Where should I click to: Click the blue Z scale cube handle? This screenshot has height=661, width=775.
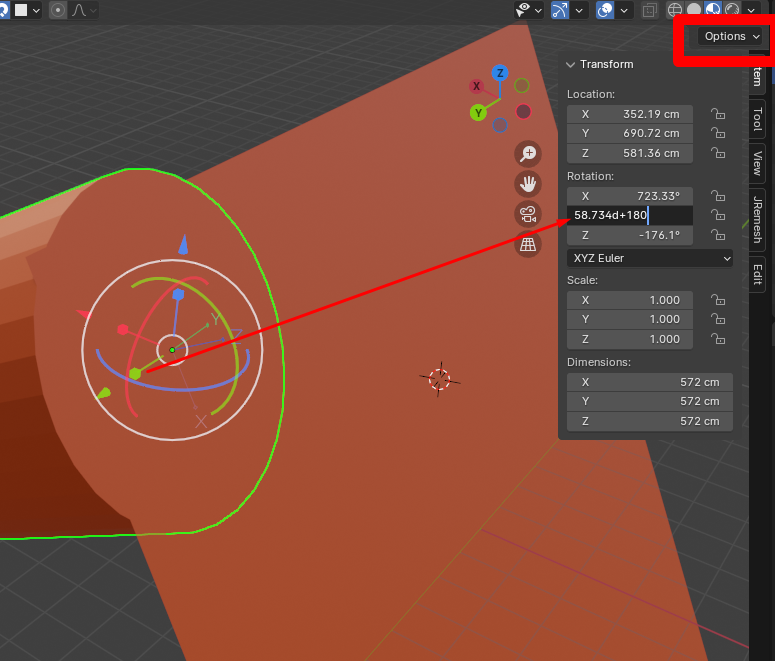(178, 295)
